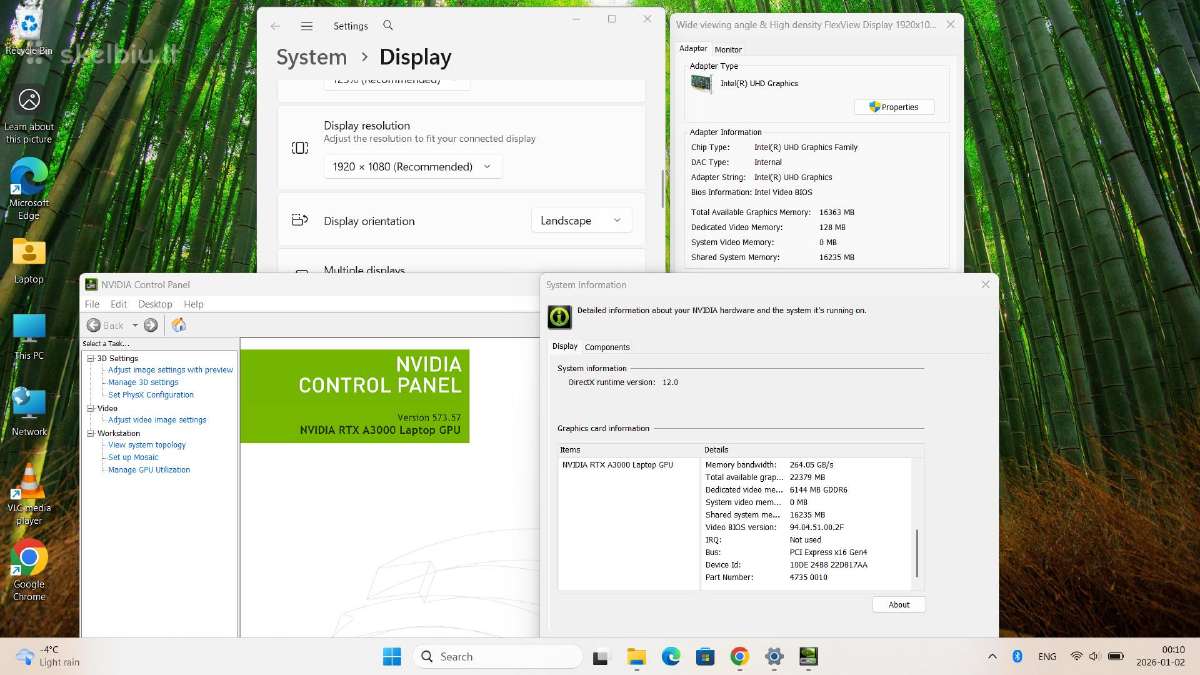Viewport: 1200px width, 675px height.
Task: Open Manage GPU Utilization
Action: pos(149,470)
